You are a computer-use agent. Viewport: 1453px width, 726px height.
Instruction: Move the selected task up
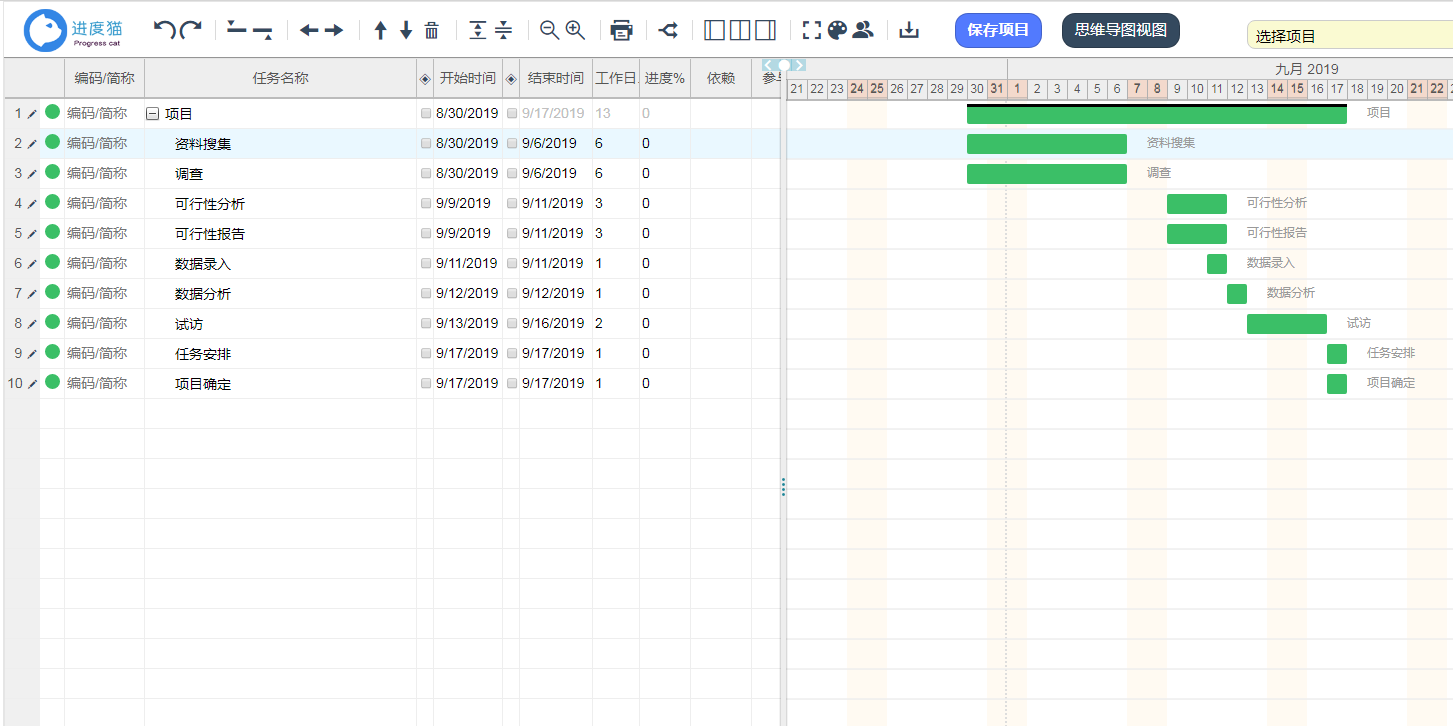[380, 31]
